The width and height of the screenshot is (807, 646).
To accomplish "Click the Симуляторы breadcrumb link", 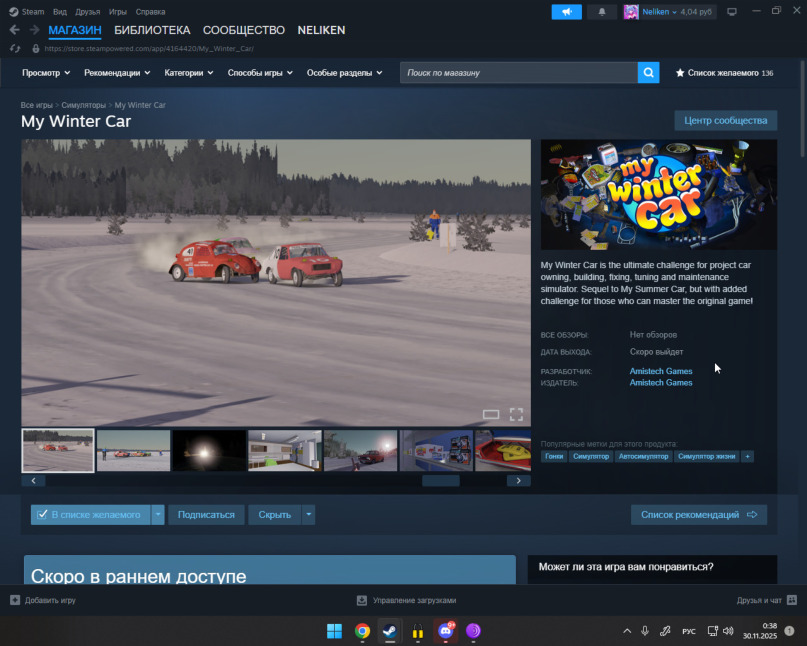I will (x=83, y=105).
